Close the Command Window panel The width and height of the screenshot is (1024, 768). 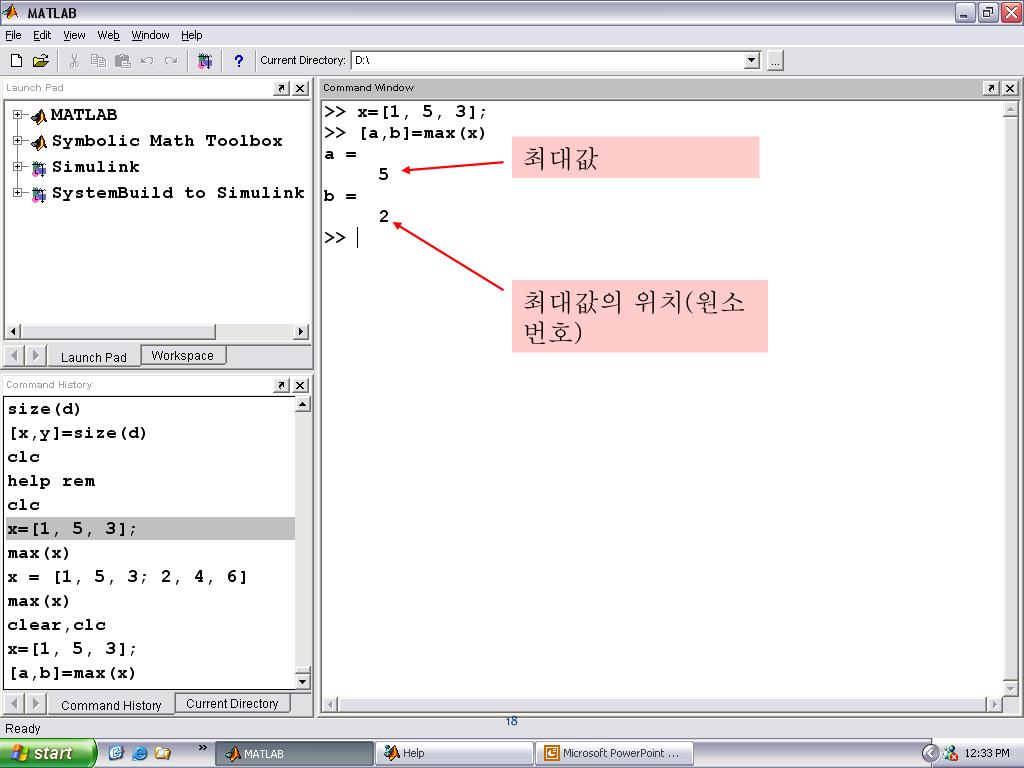pos(1010,88)
